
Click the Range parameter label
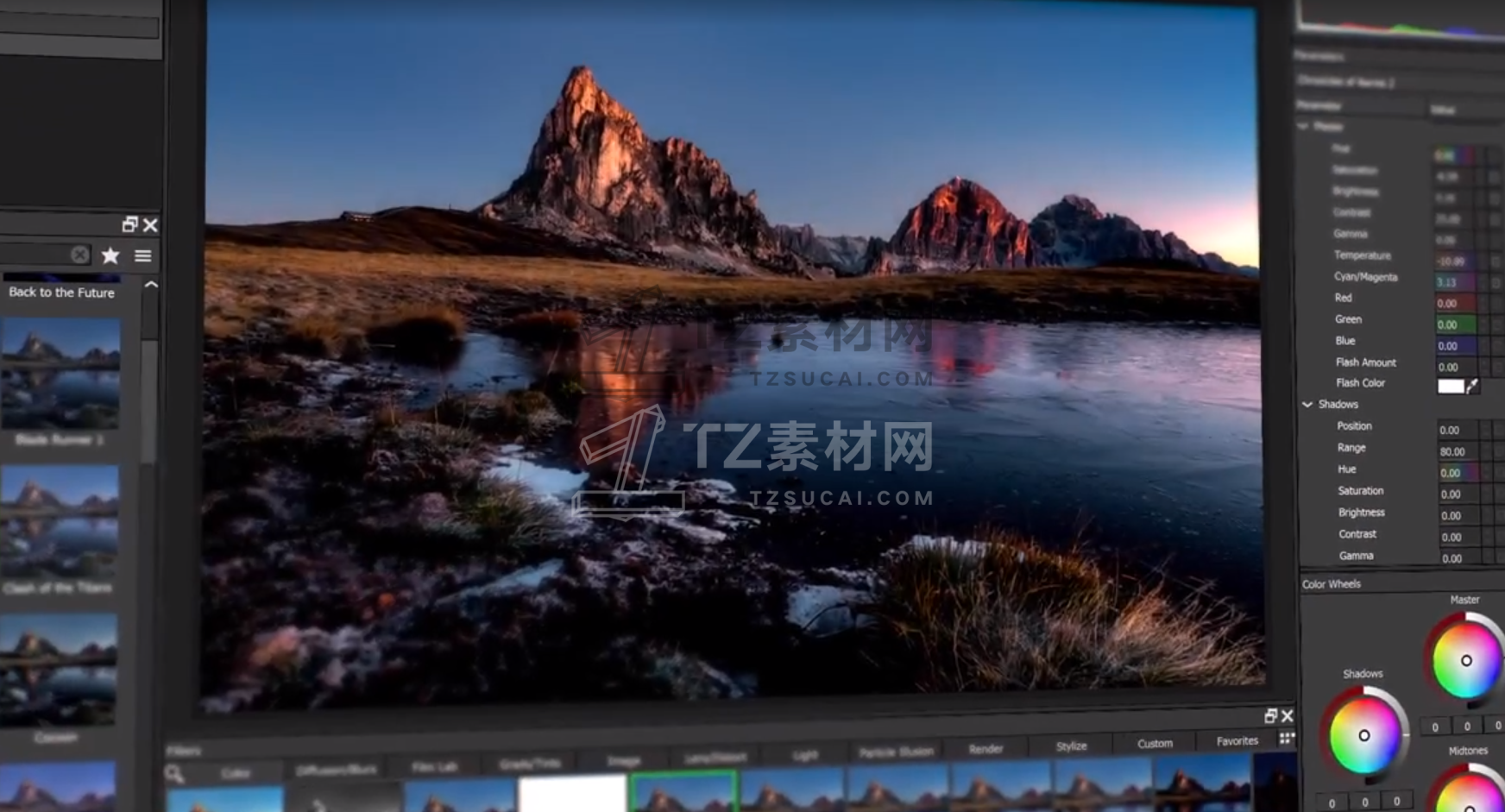pyautogui.click(x=1351, y=448)
